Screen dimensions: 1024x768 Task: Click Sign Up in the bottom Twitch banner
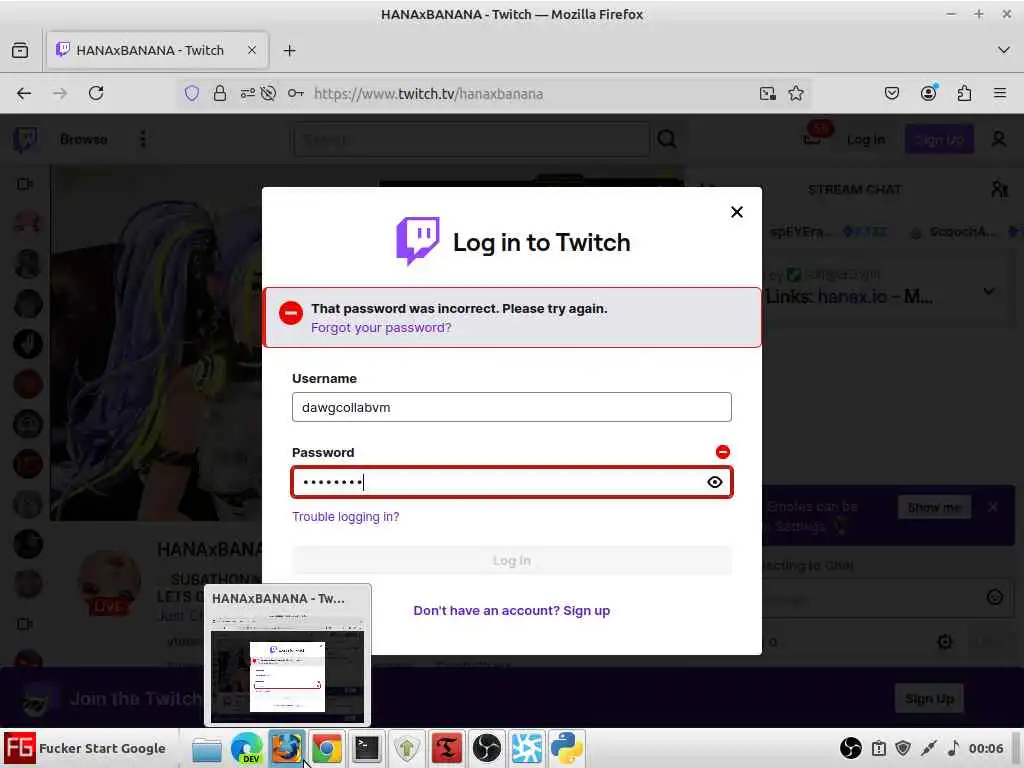click(x=929, y=699)
